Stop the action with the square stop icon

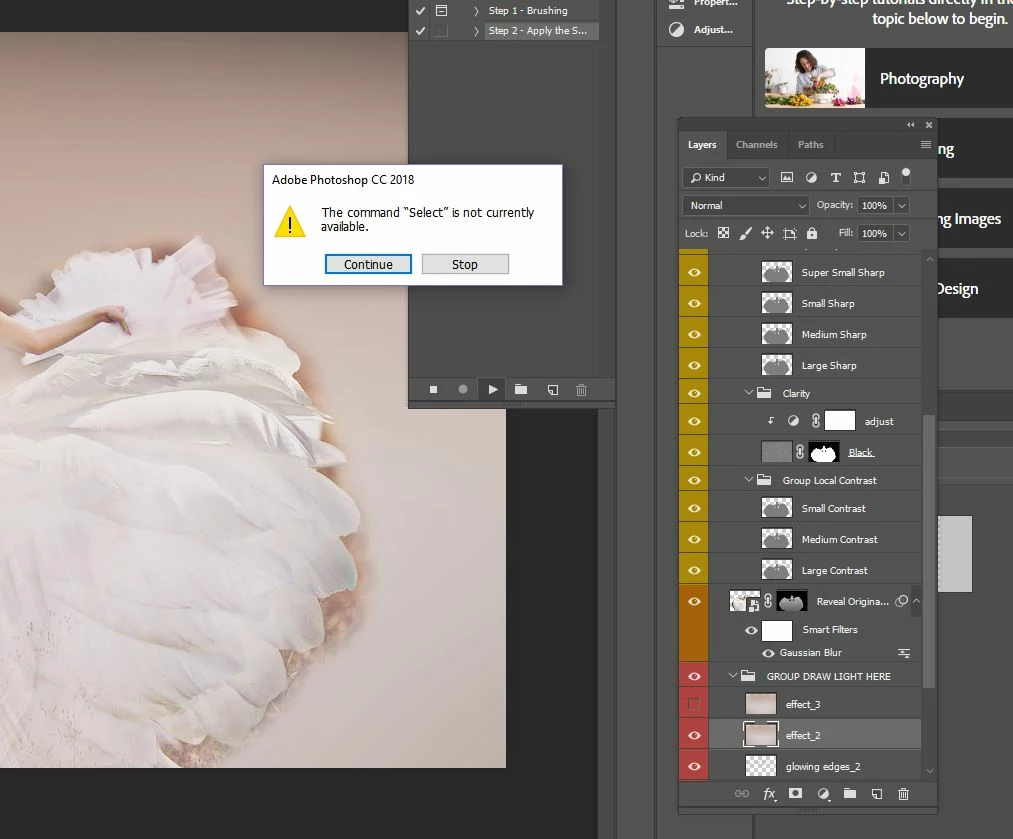[x=433, y=389]
